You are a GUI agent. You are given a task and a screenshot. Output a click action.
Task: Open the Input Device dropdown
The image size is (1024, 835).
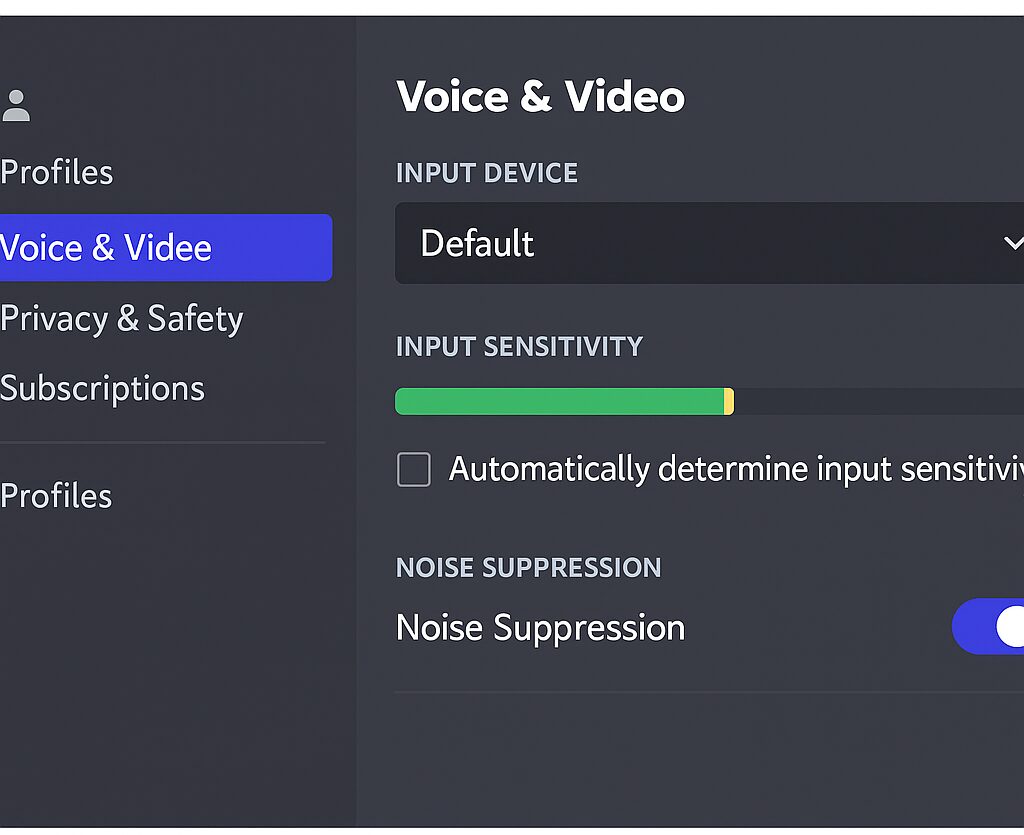(x=700, y=243)
